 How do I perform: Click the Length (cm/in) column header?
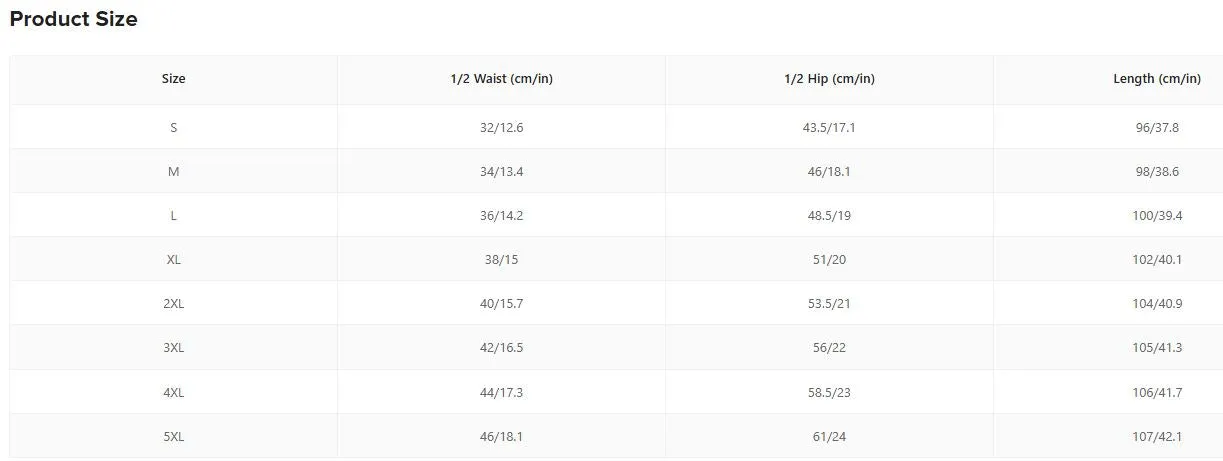[x=1156, y=79]
